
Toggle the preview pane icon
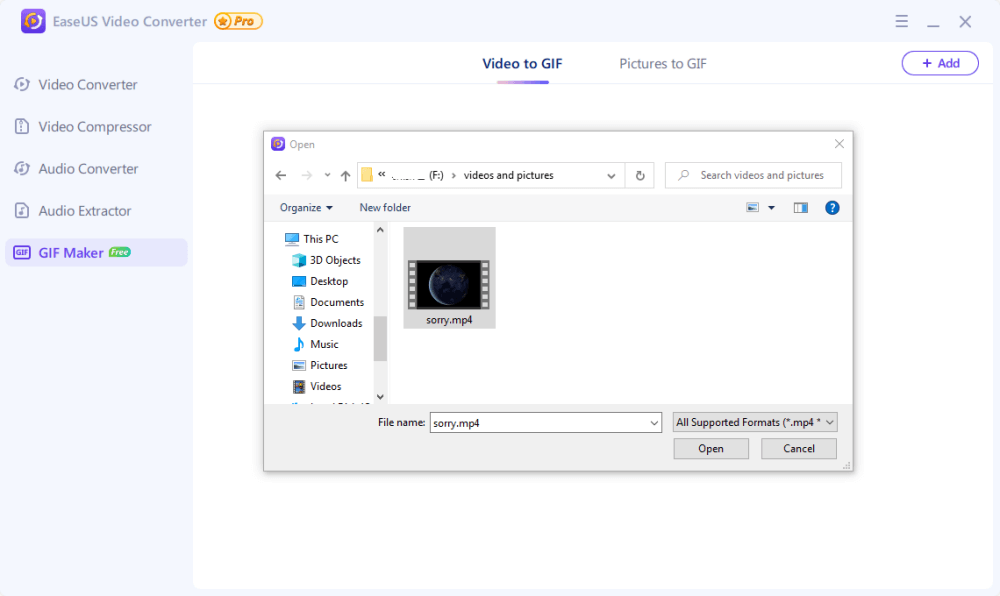(x=800, y=208)
